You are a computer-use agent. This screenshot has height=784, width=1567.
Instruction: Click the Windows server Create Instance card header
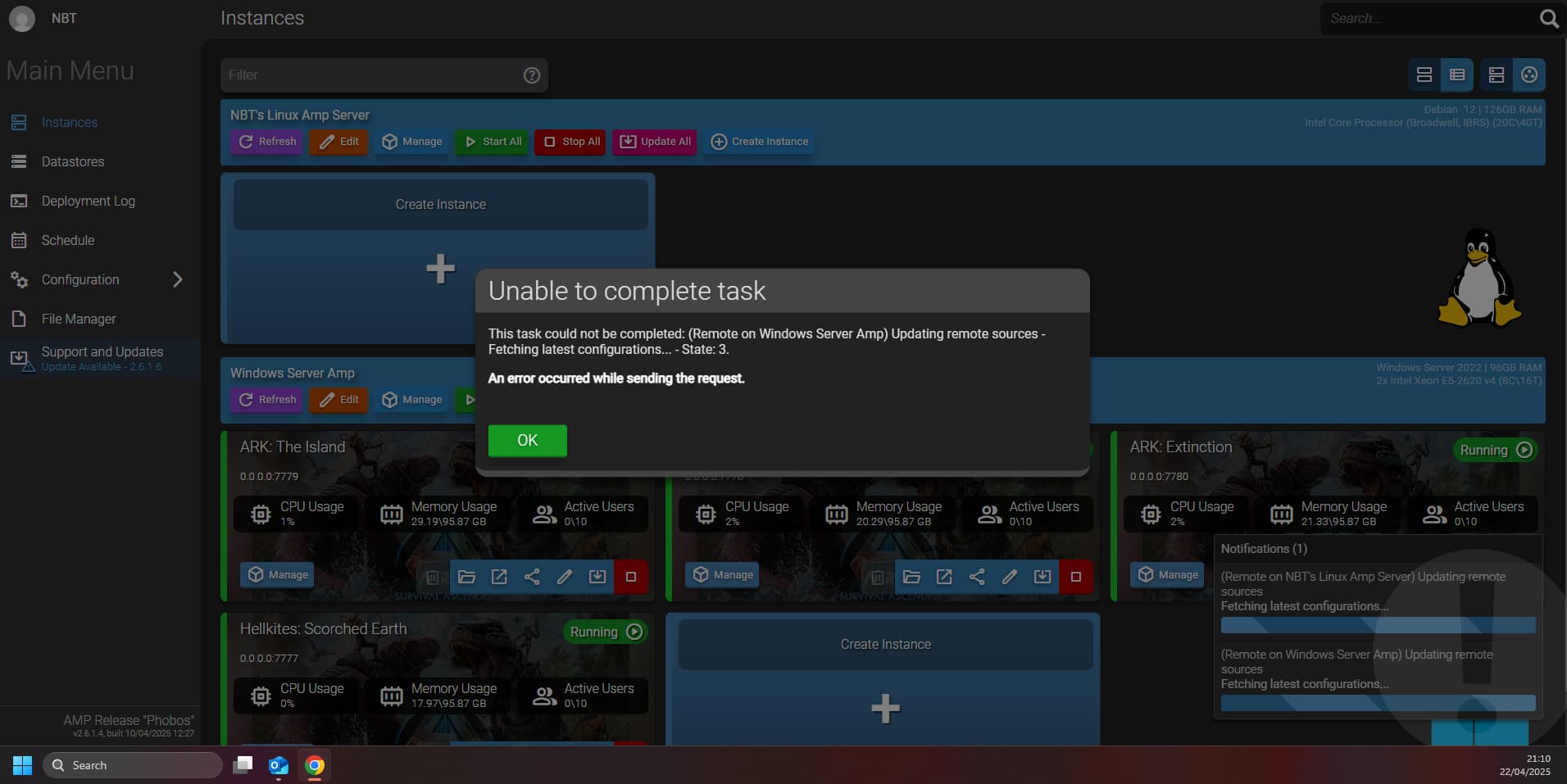[x=886, y=645]
